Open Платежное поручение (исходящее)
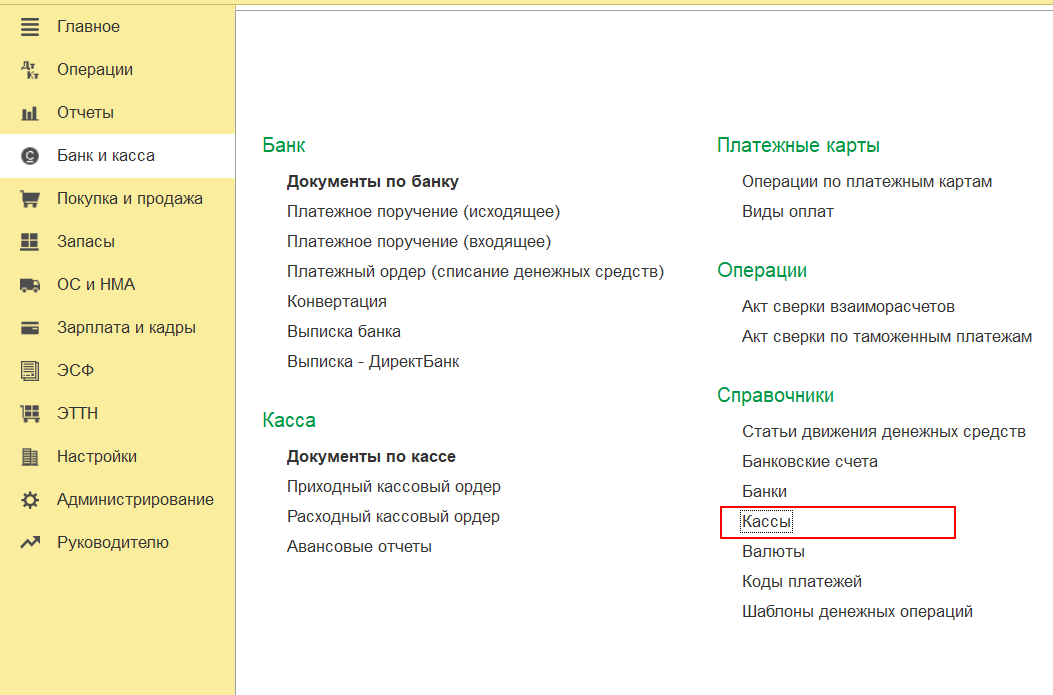The width and height of the screenshot is (1053, 695). pos(423,212)
